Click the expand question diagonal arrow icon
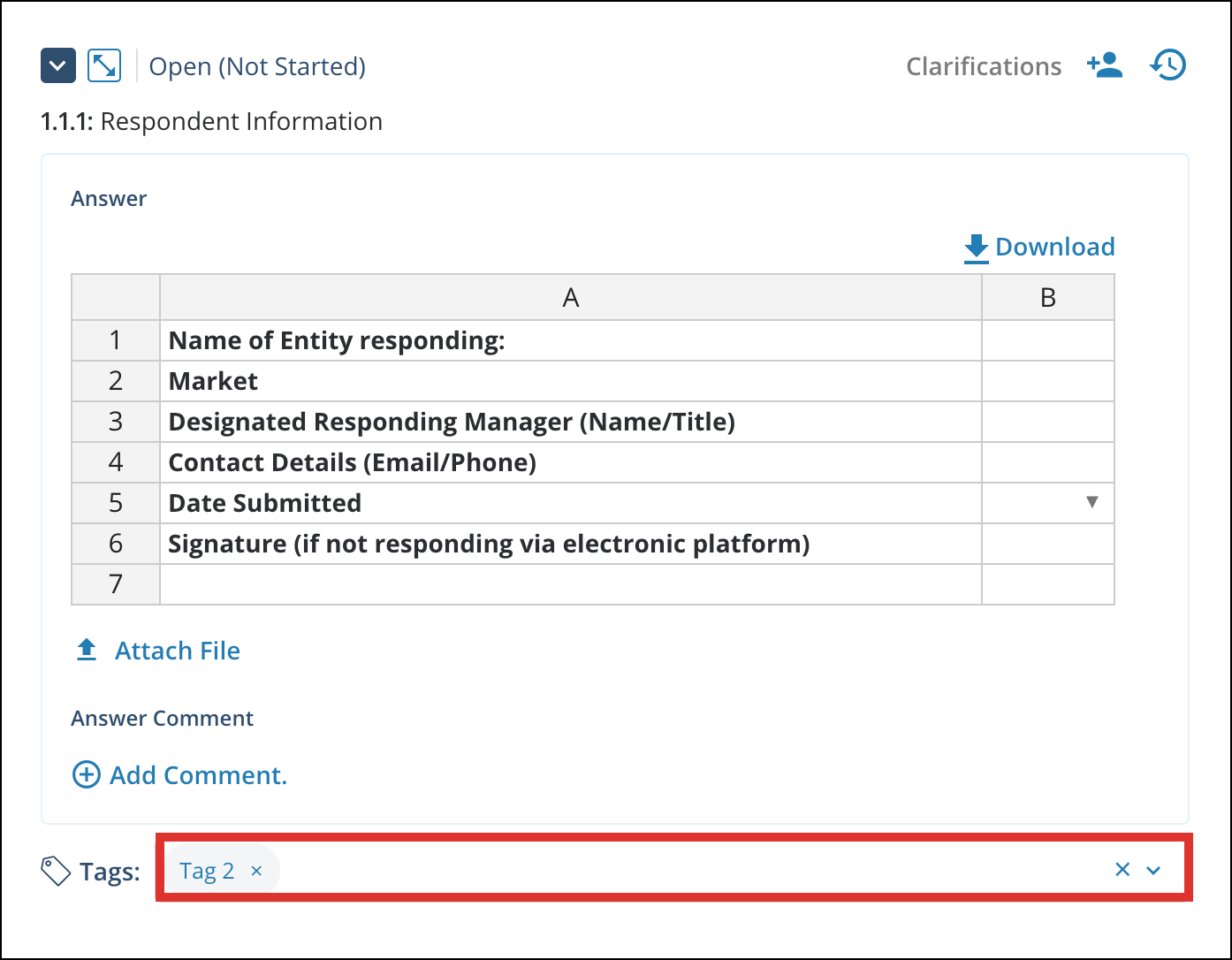Screen dimensions: 1232x960 click(x=103, y=65)
